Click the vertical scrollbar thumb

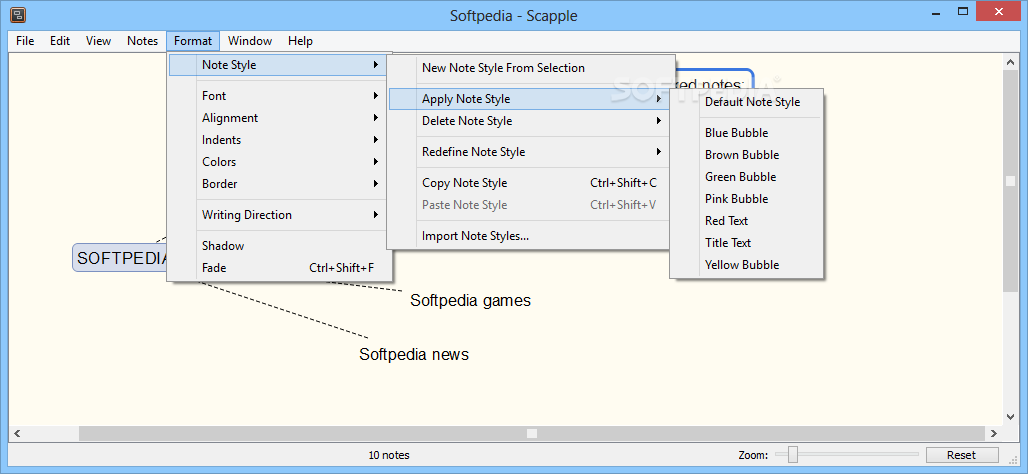point(1010,181)
